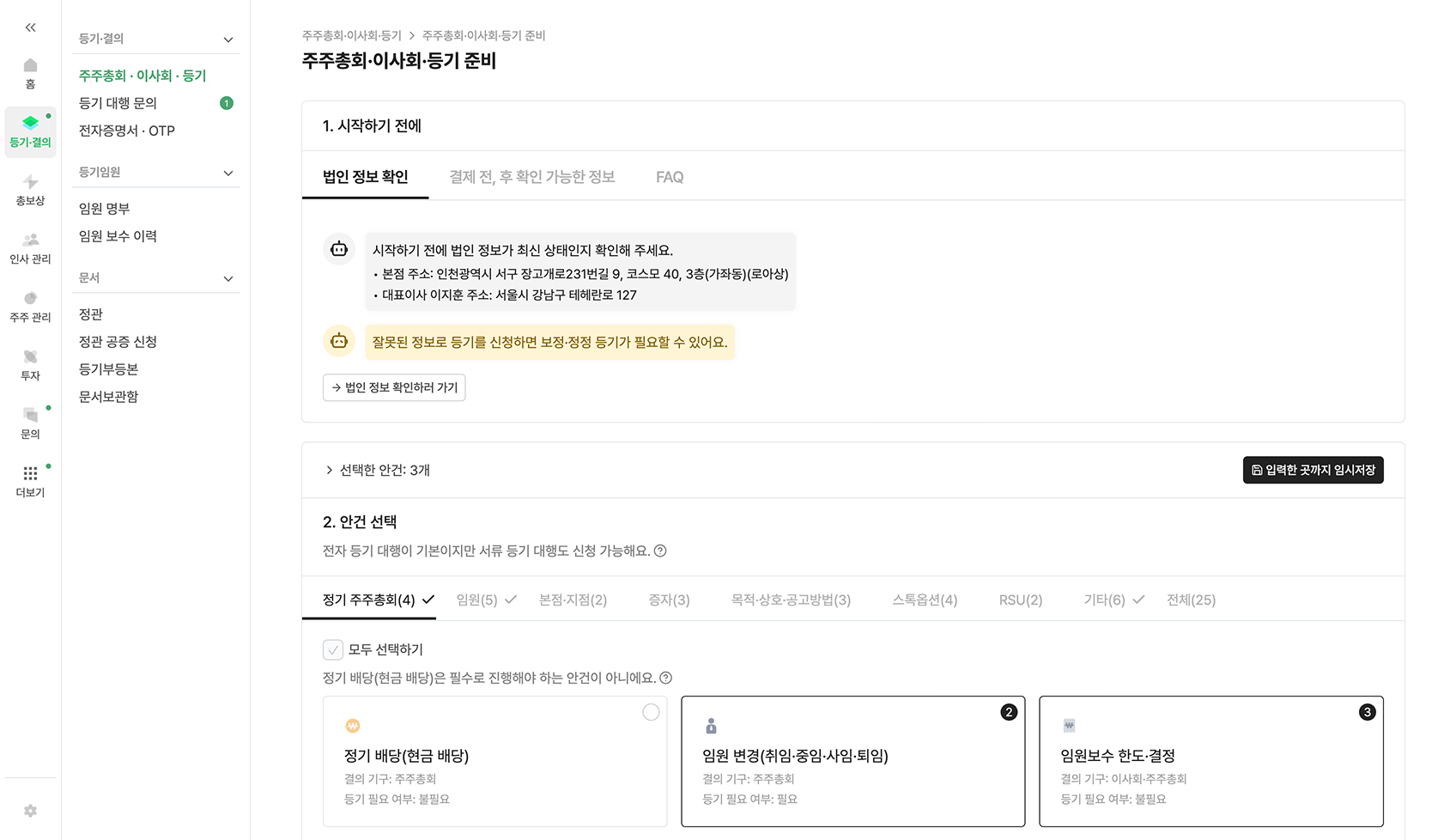The height and width of the screenshot is (840, 1456).
Task: Open 정관 공증 신청 in sidebar
Action: click(x=118, y=342)
